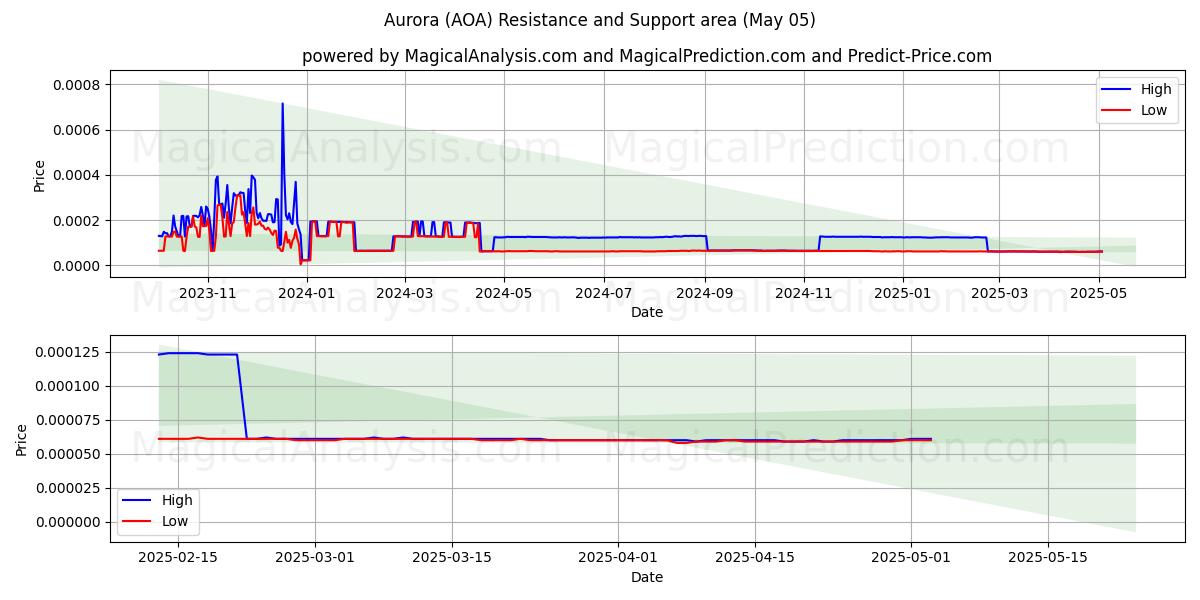The height and width of the screenshot is (600, 1200).
Task: Click 'Low' in the upper chart legend
Action: 1154,110
